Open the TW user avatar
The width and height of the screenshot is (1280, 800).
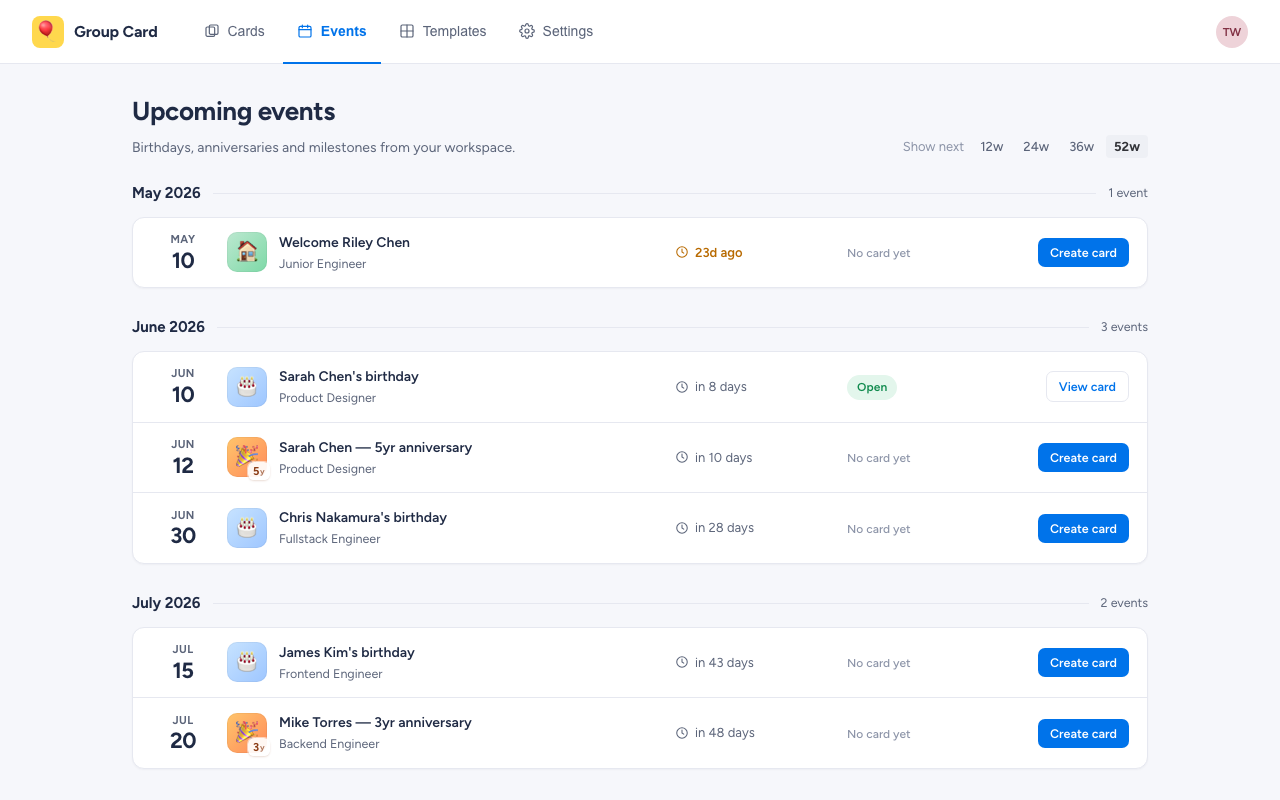pos(1232,32)
